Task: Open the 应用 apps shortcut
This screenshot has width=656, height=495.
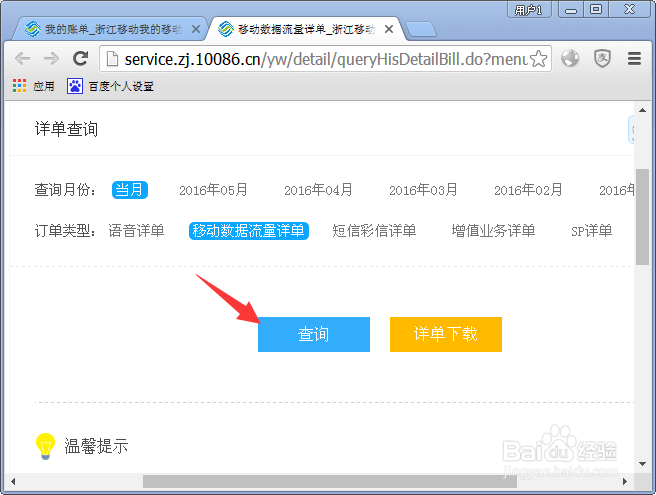Action: [x=33, y=86]
